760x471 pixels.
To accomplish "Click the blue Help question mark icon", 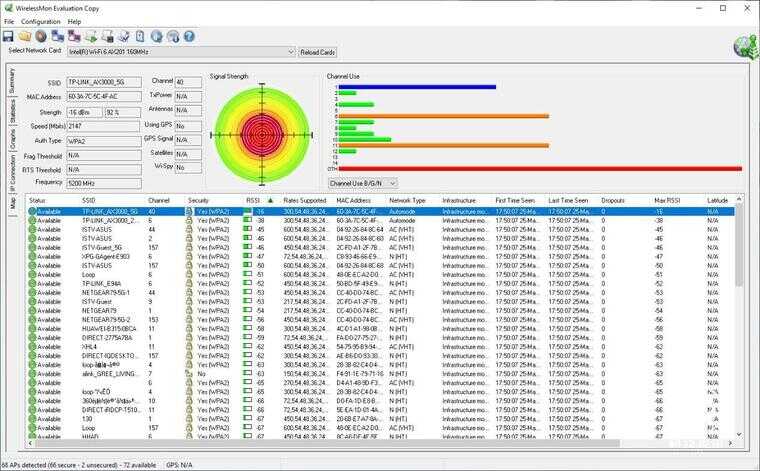I will coord(188,36).
